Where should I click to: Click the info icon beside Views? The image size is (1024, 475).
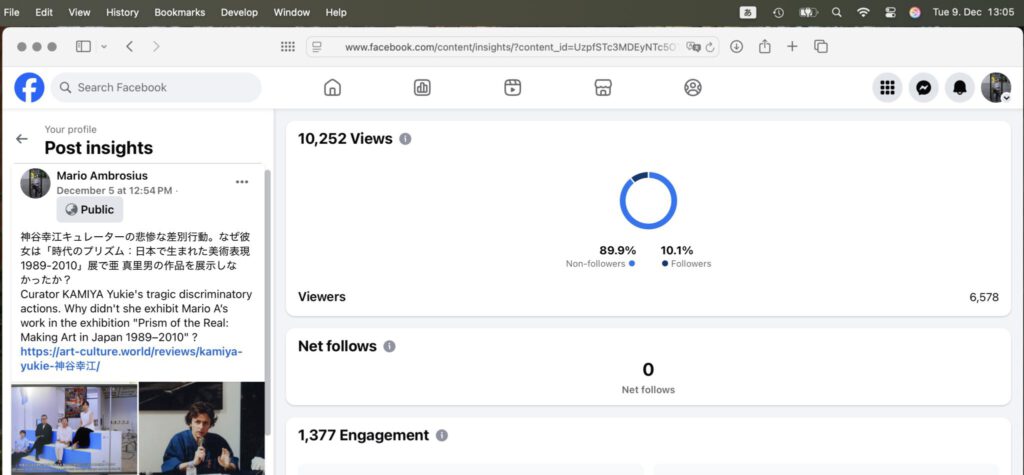tap(405, 139)
